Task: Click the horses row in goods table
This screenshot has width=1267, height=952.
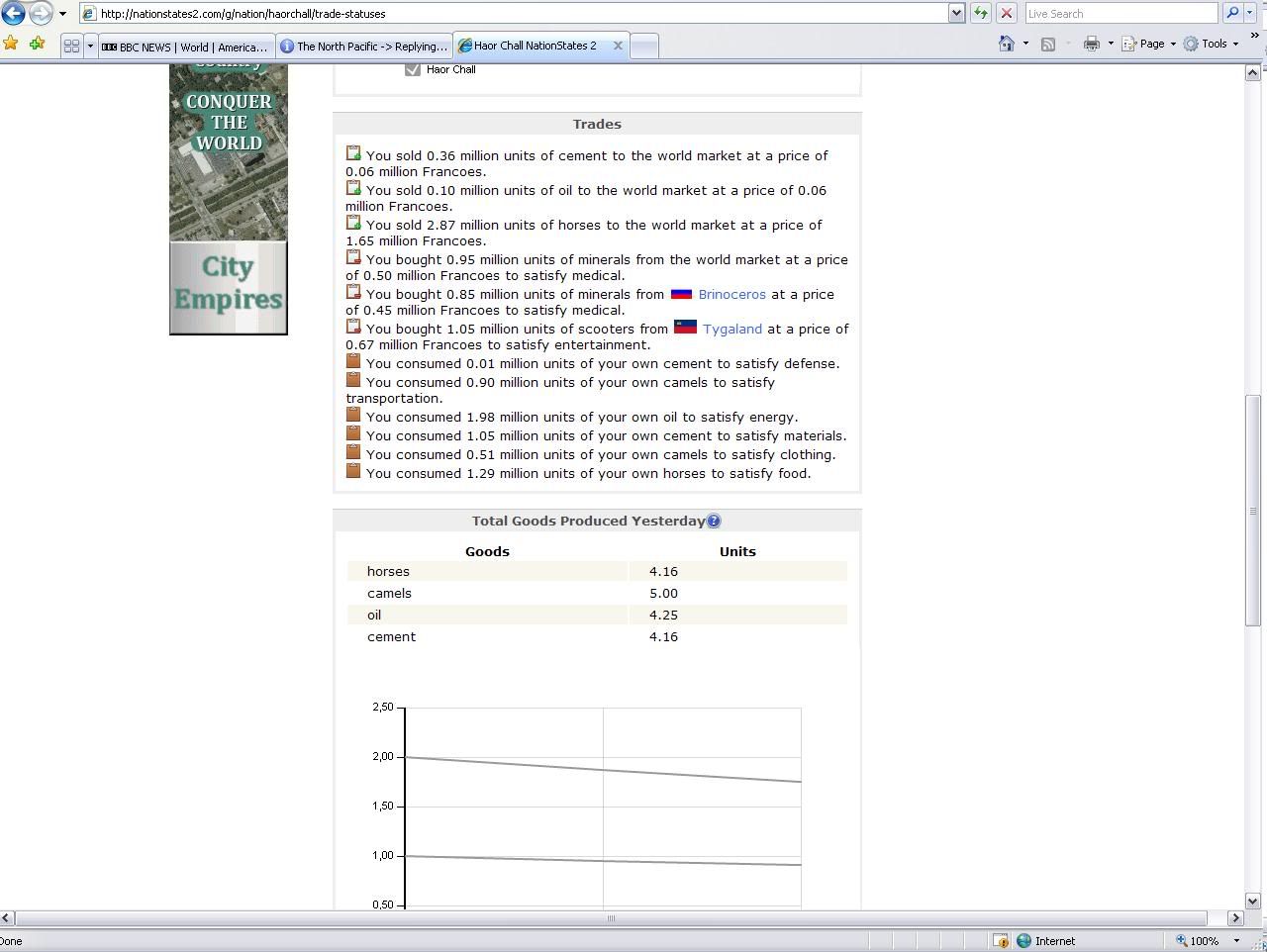Action: (597, 571)
